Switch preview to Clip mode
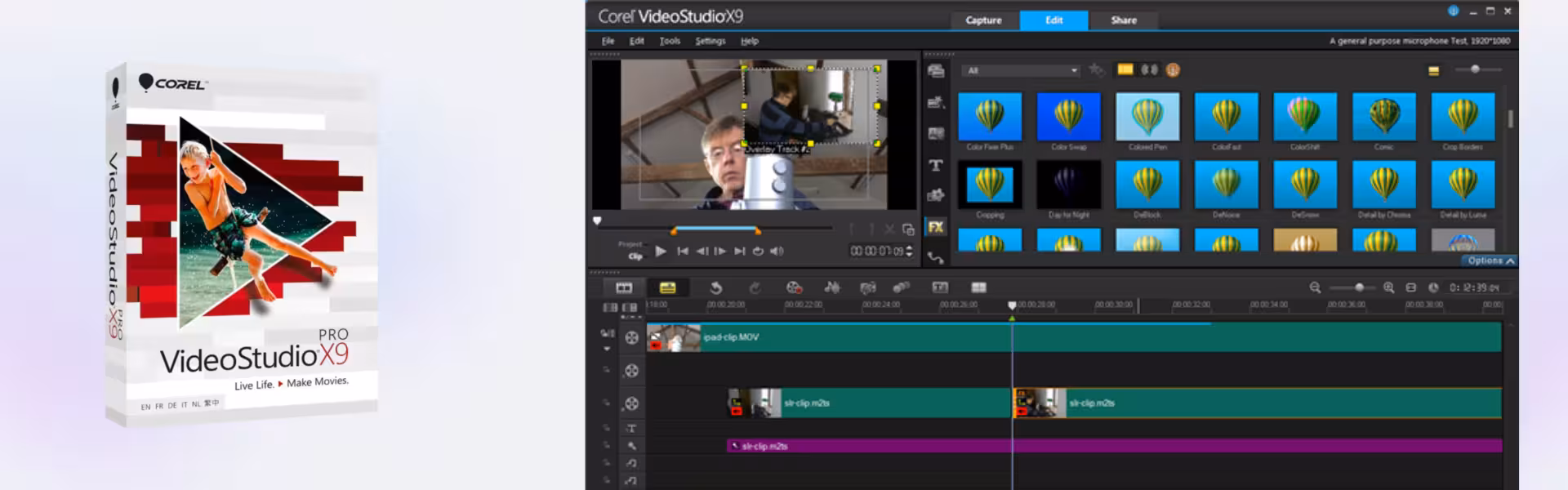This screenshot has width=1568, height=490. [635, 256]
